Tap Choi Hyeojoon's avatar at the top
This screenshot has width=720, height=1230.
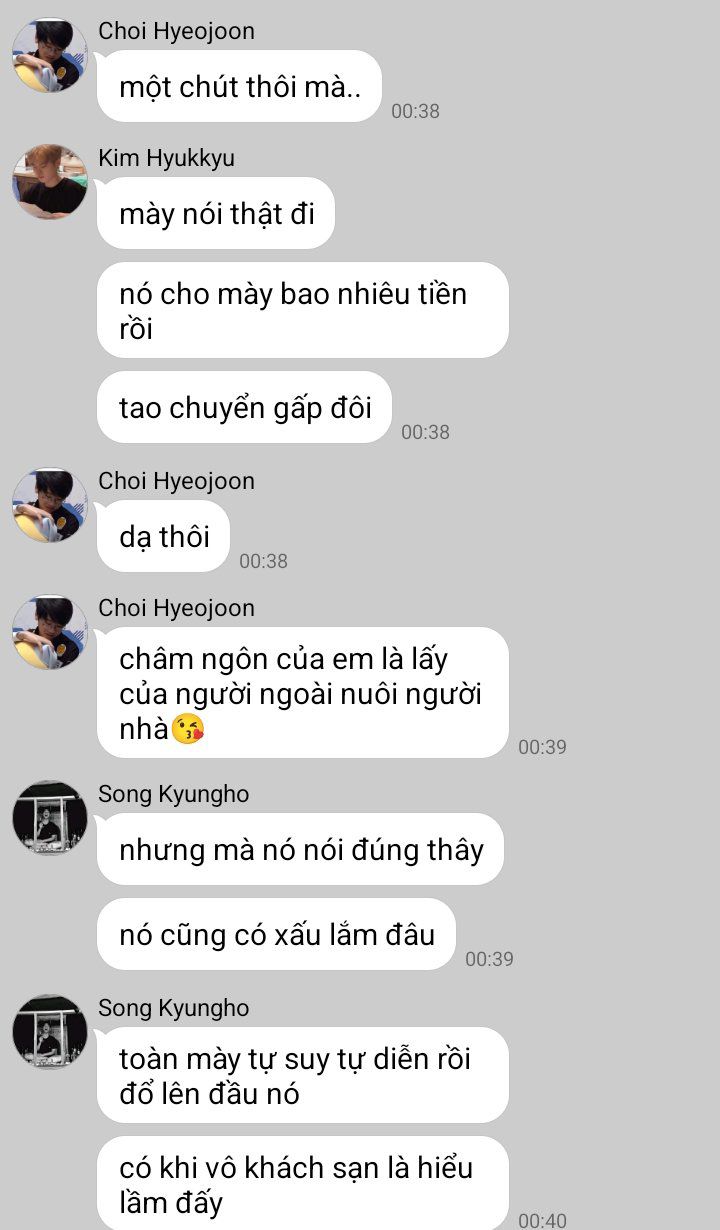point(50,55)
